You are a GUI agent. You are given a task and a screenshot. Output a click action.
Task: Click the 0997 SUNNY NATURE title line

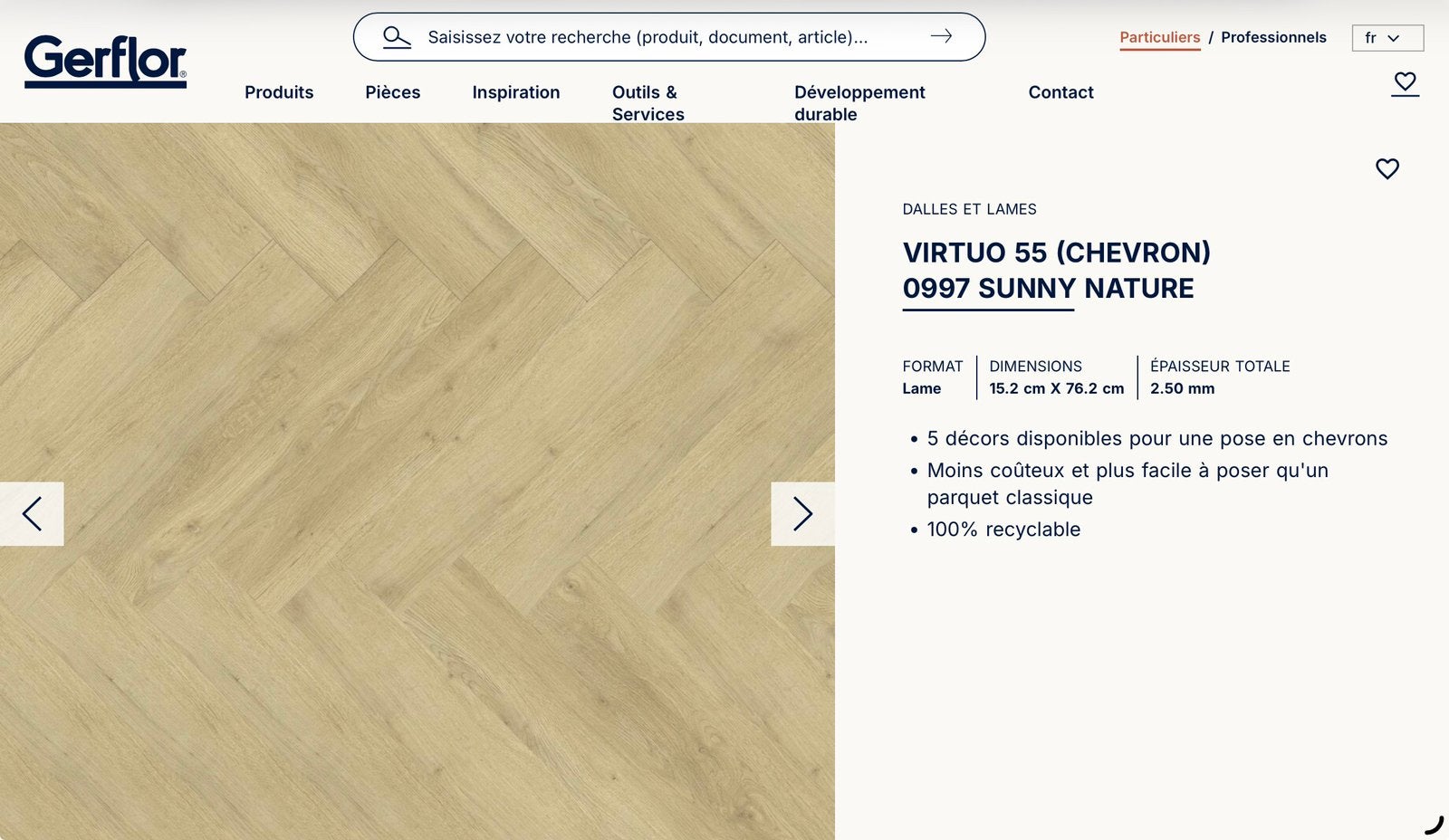pos(1048,289)
